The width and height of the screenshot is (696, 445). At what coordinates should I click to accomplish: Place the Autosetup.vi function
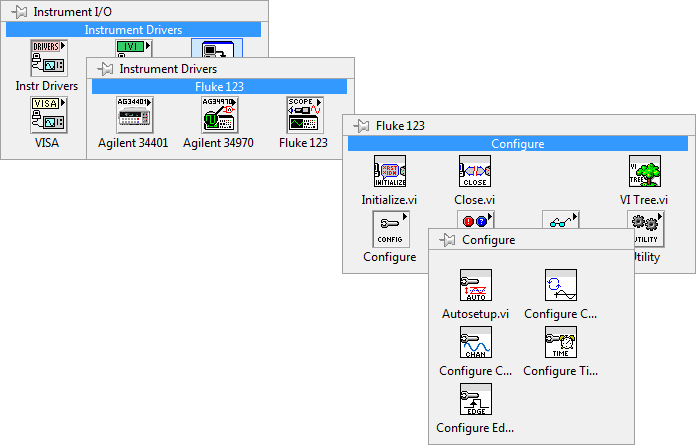475,285
